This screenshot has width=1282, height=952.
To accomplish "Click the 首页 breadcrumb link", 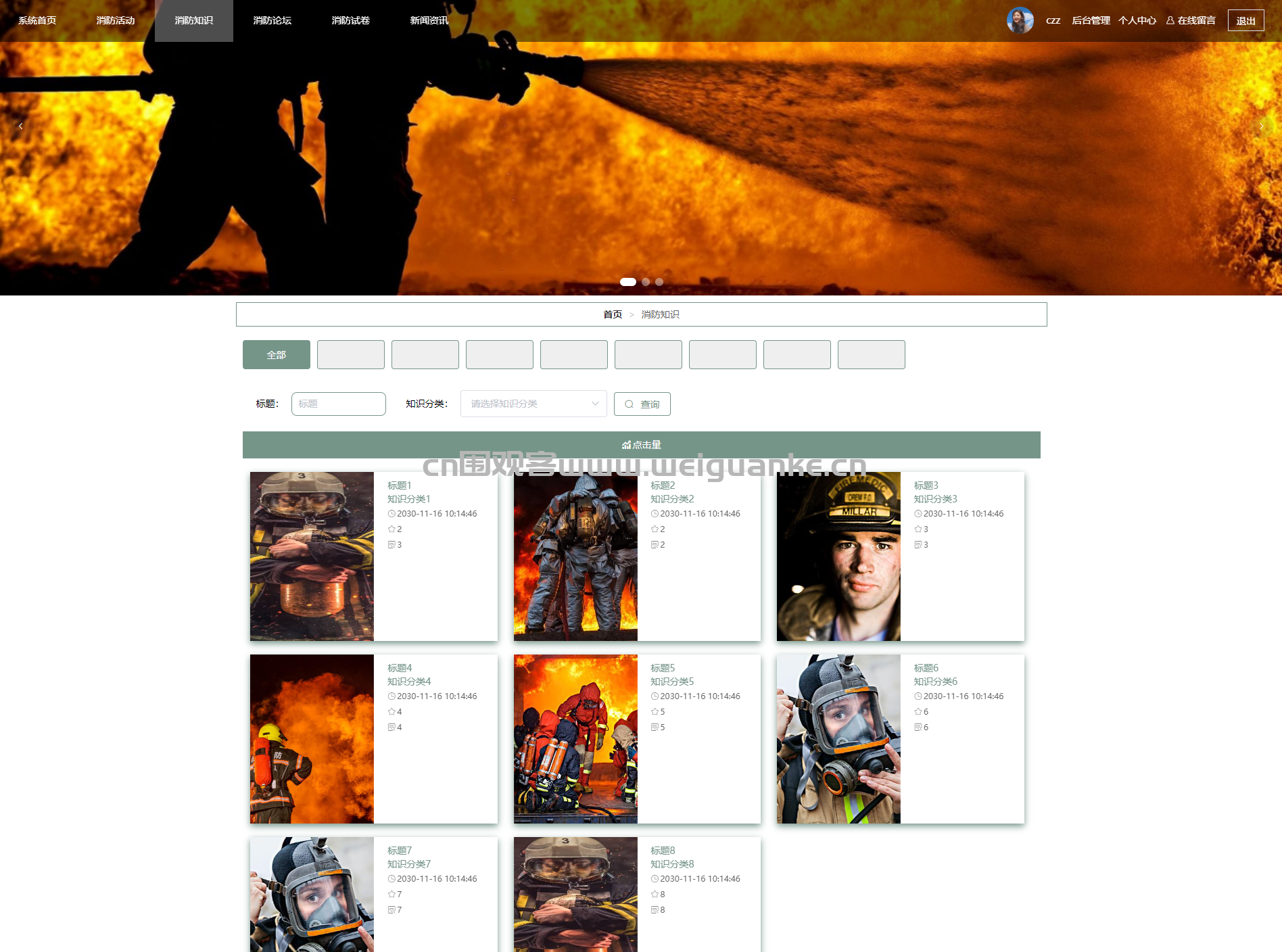I will pyautogui.click(x=613, y=314).
